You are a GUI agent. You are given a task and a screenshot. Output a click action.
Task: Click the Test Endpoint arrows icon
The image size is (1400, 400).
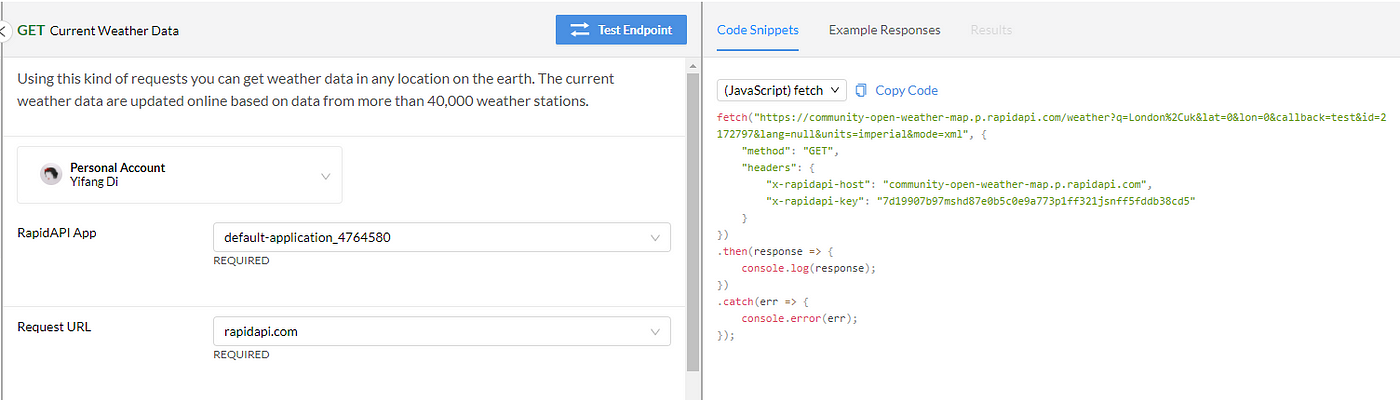pyautogui.click(x=580, y=30)
